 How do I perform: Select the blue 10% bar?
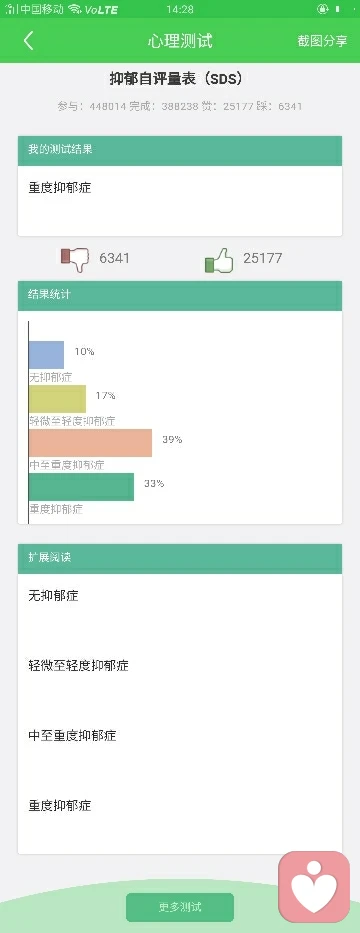point(46,355)
